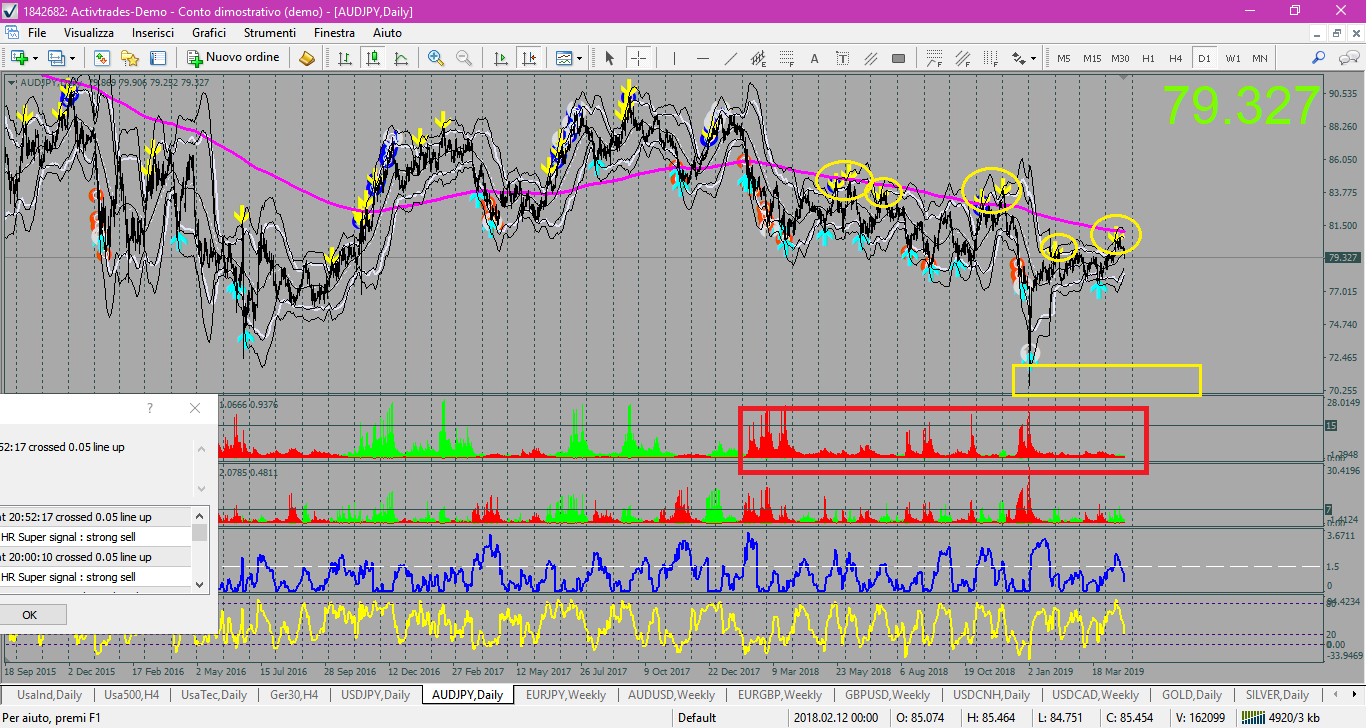The width and height of the screenshot is (1366, 728).
Task: Toggle chart shift from right edge
Action: [530, 58]
